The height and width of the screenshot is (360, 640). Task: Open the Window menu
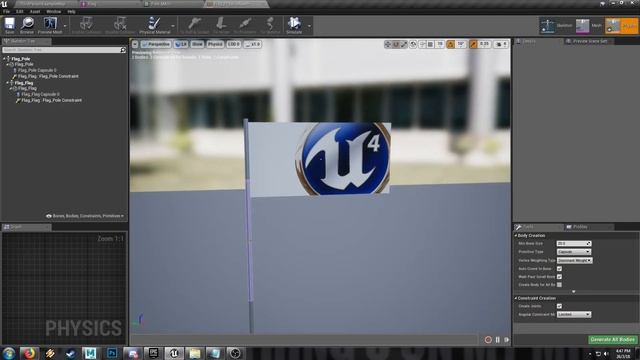click(53, 11)
